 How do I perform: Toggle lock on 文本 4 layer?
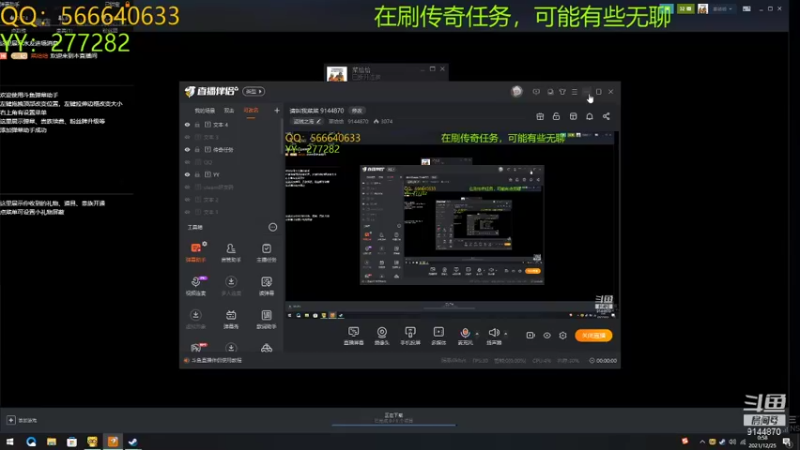tap(197, 124)
